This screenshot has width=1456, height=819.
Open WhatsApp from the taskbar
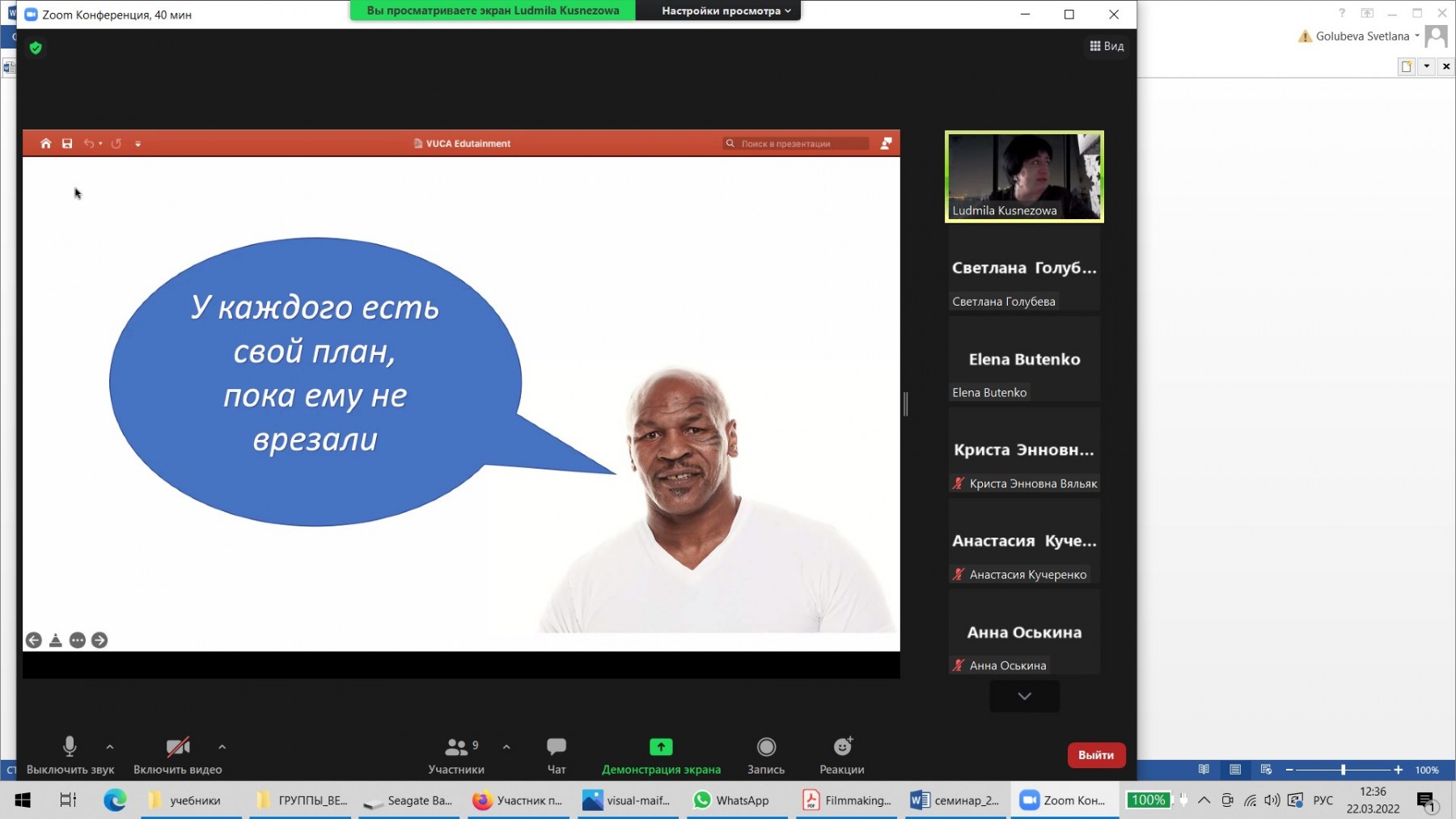point(731,800)
